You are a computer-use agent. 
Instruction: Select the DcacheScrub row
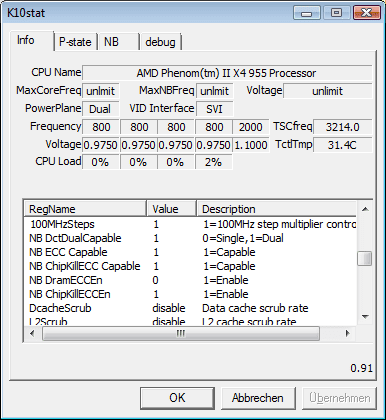191,308
